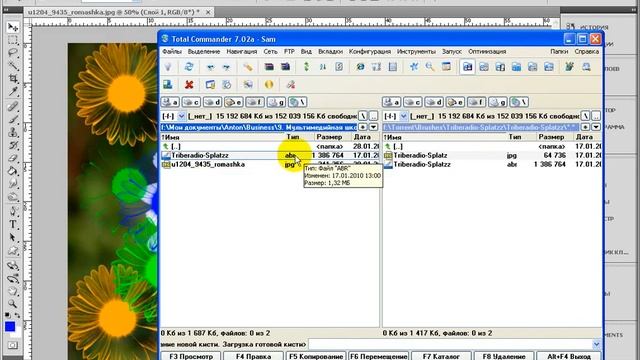Click the yellow circle icon in second toolbar row
640x360 pixels.
pyautogui.click(x=269, y=84)
